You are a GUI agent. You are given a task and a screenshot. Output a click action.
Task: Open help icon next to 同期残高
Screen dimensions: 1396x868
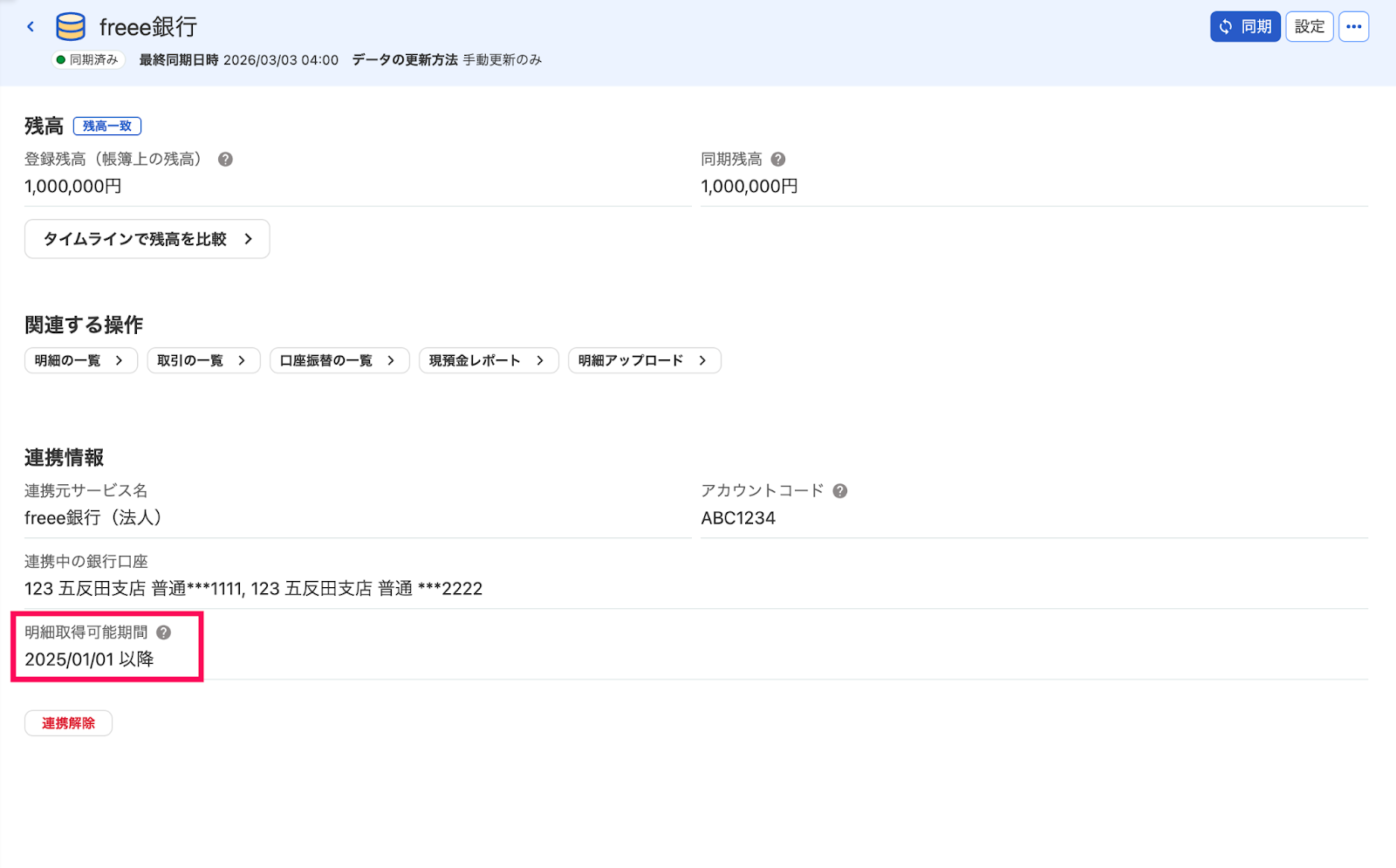click(x=778, y=160)
